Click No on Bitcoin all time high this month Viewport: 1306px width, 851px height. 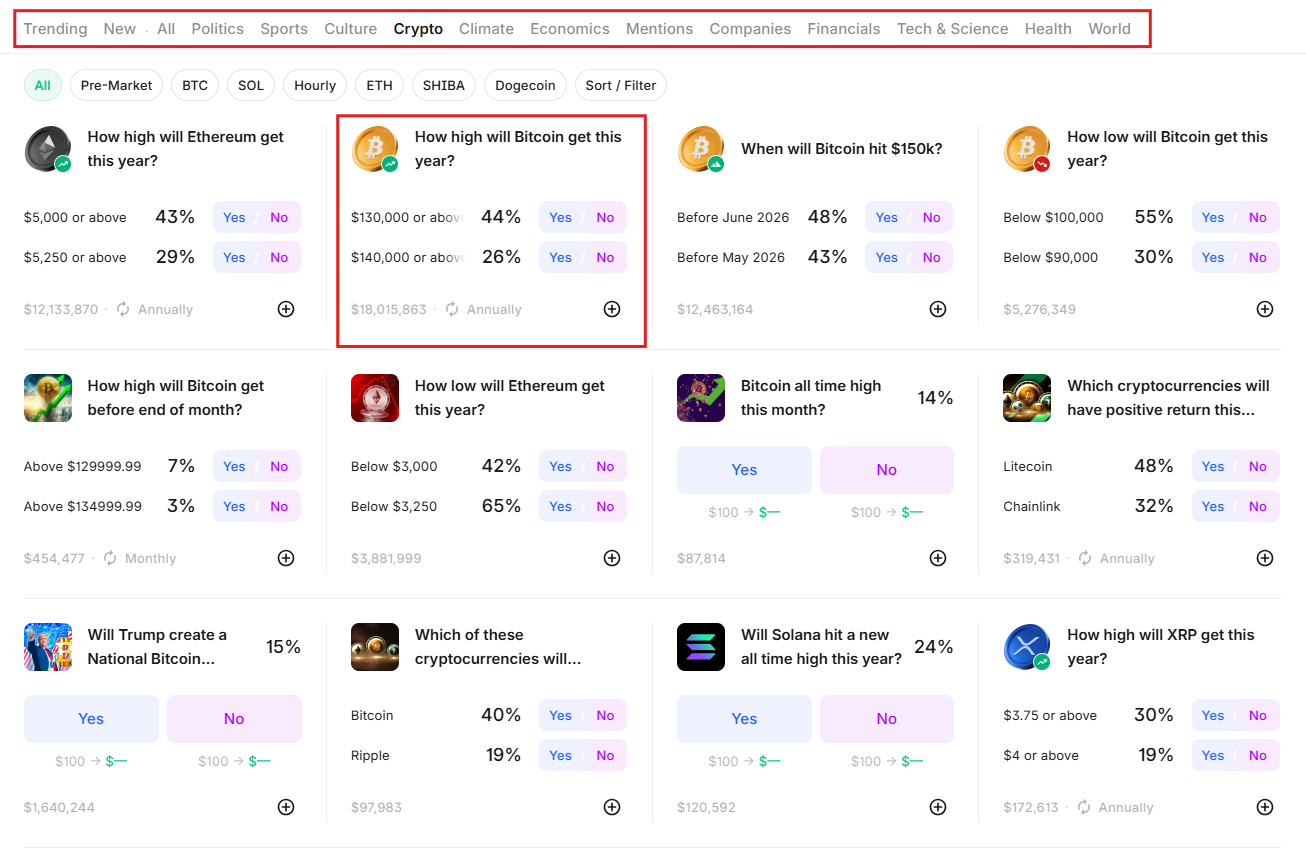point(886,469)
